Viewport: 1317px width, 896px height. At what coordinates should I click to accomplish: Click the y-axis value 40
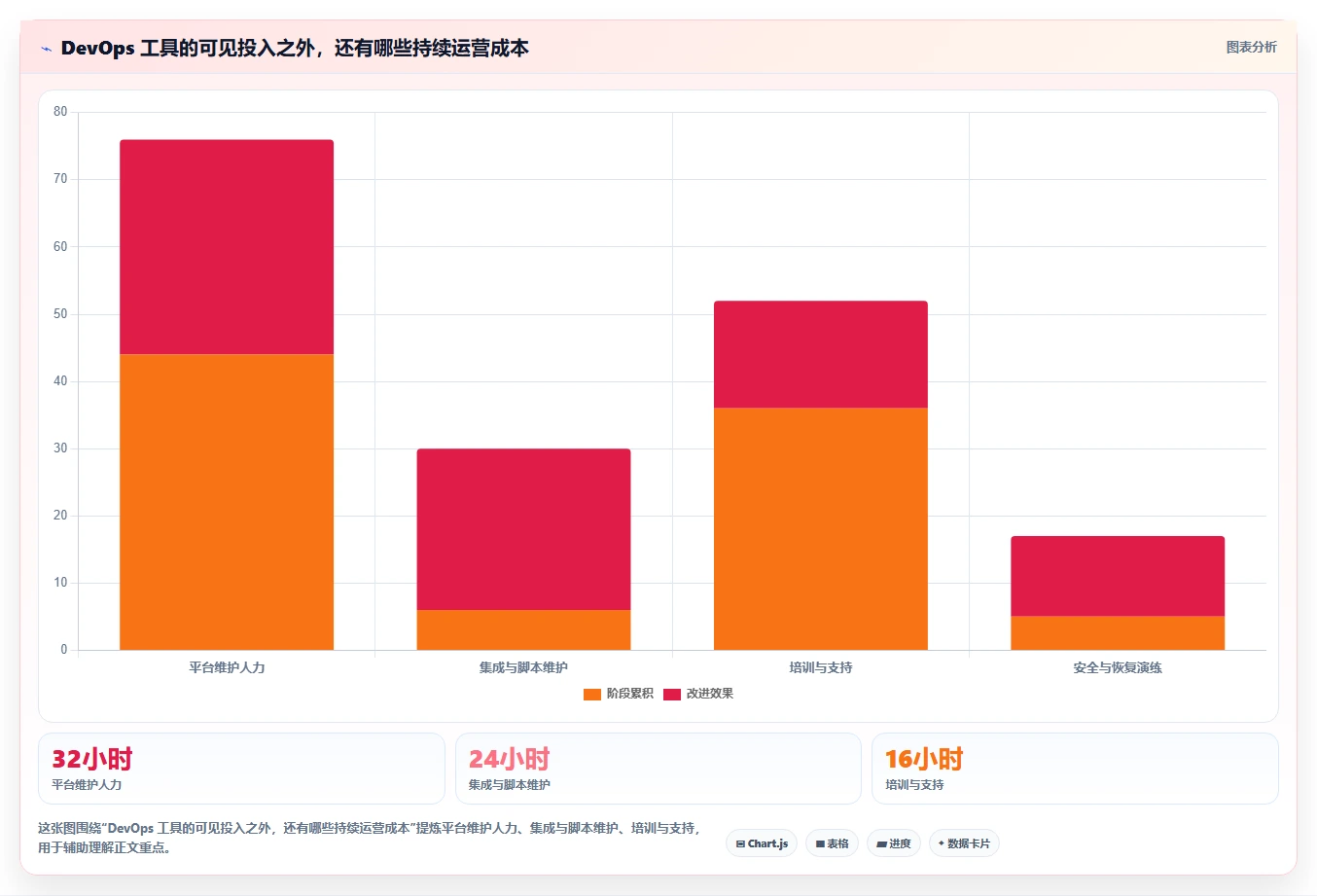(60, 381)
